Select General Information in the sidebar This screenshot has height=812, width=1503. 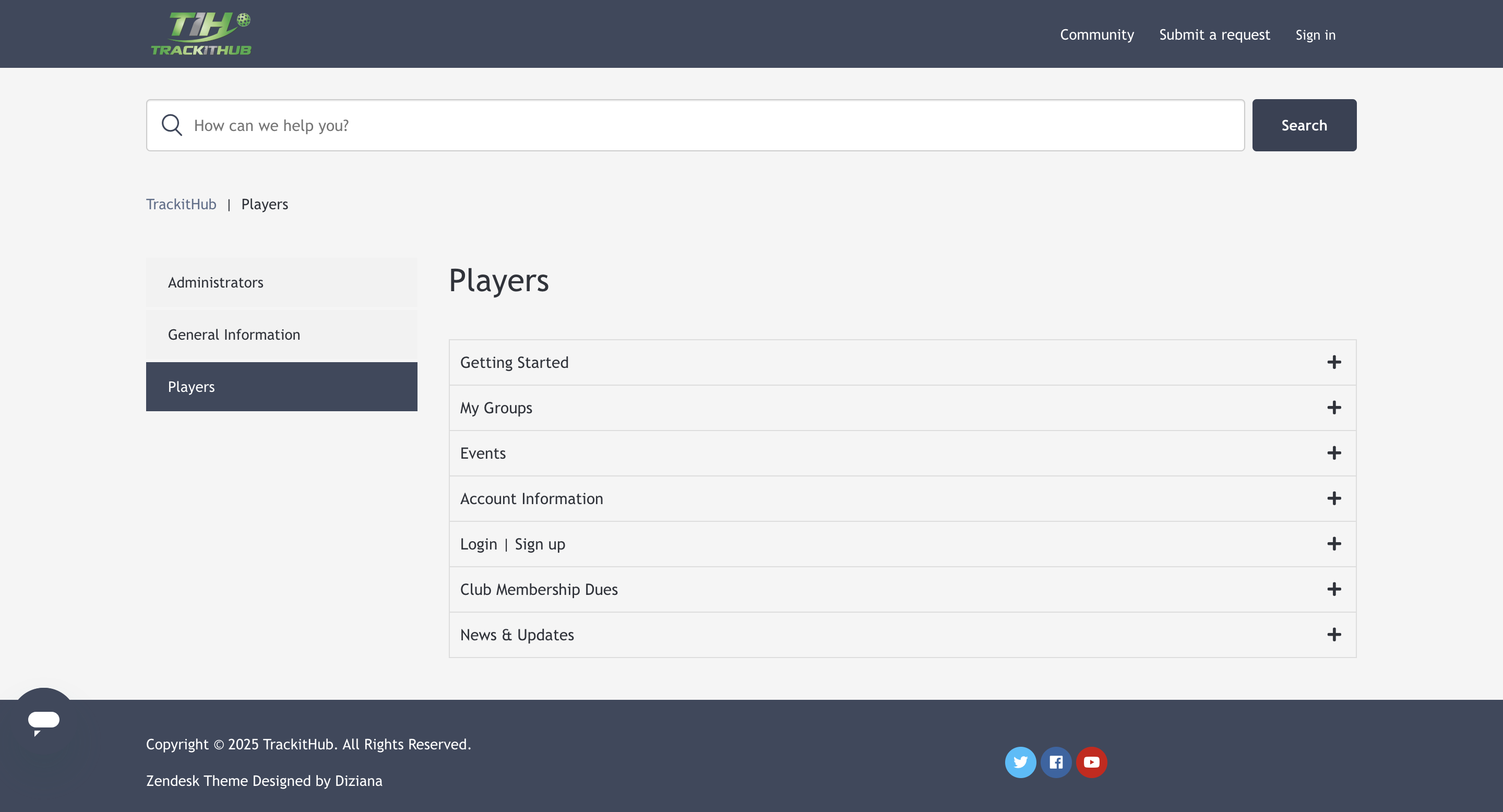(x=281, y=335)
